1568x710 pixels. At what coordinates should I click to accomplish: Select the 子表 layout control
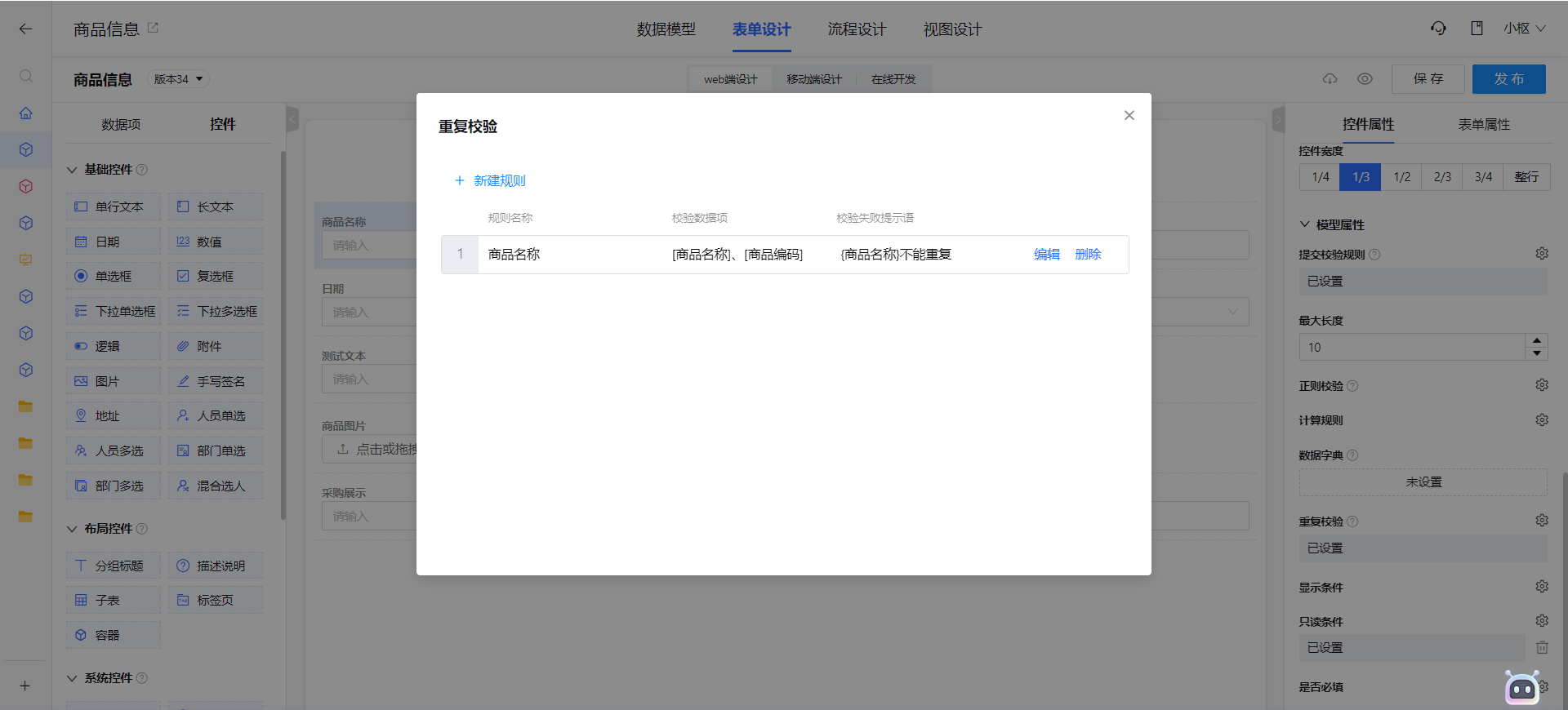pos(114,600)
